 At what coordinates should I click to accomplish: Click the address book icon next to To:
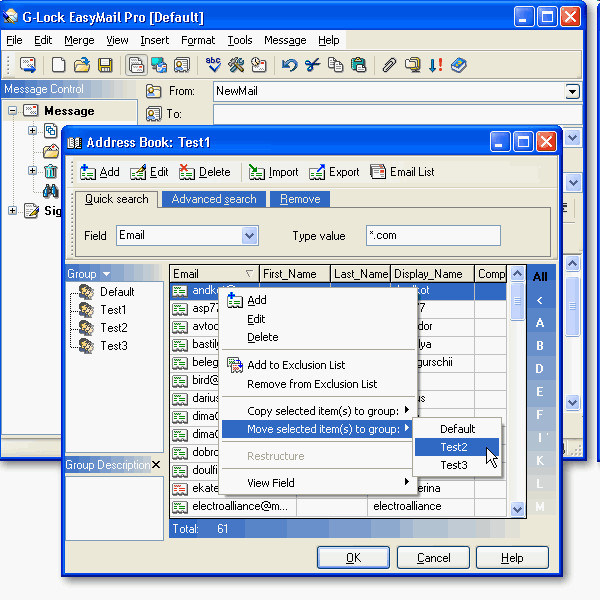click(153, 114)
